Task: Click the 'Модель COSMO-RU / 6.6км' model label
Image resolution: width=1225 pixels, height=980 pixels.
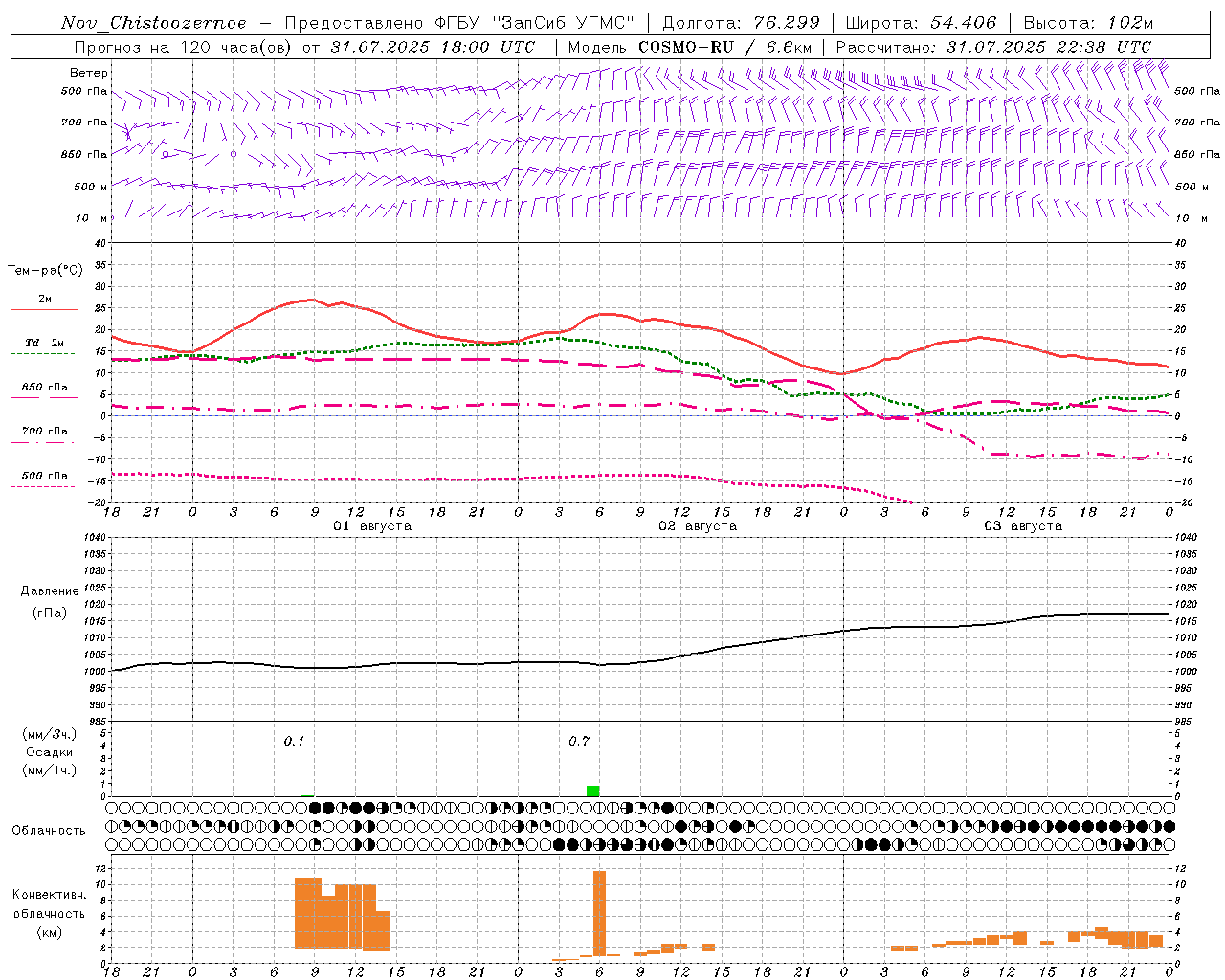Action: [690, 47]
